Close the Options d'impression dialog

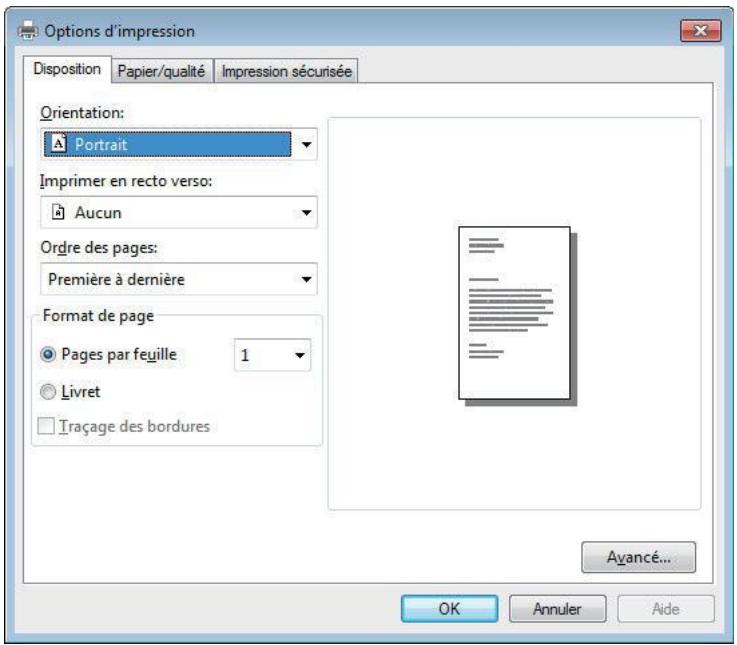click(x=701, y=31)
